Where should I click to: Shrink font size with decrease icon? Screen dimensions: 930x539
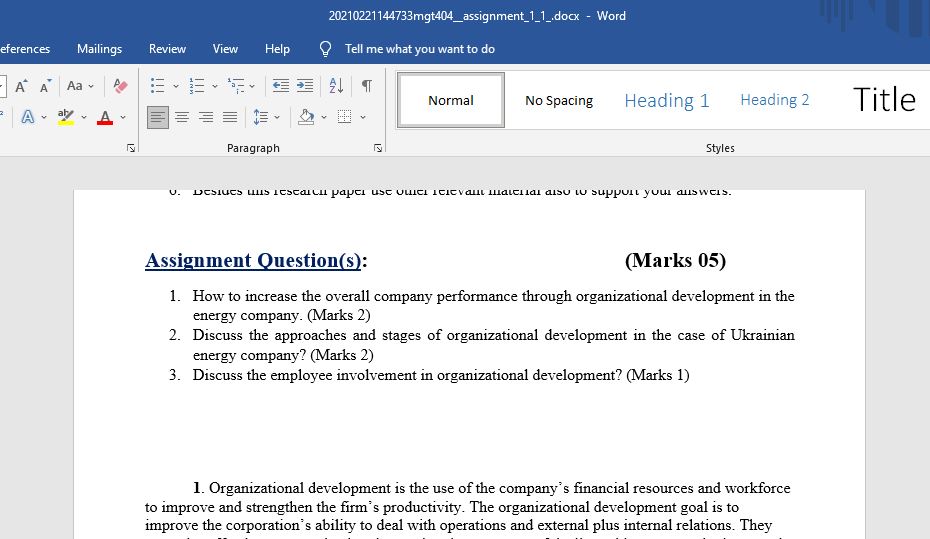tap(45, 86)
